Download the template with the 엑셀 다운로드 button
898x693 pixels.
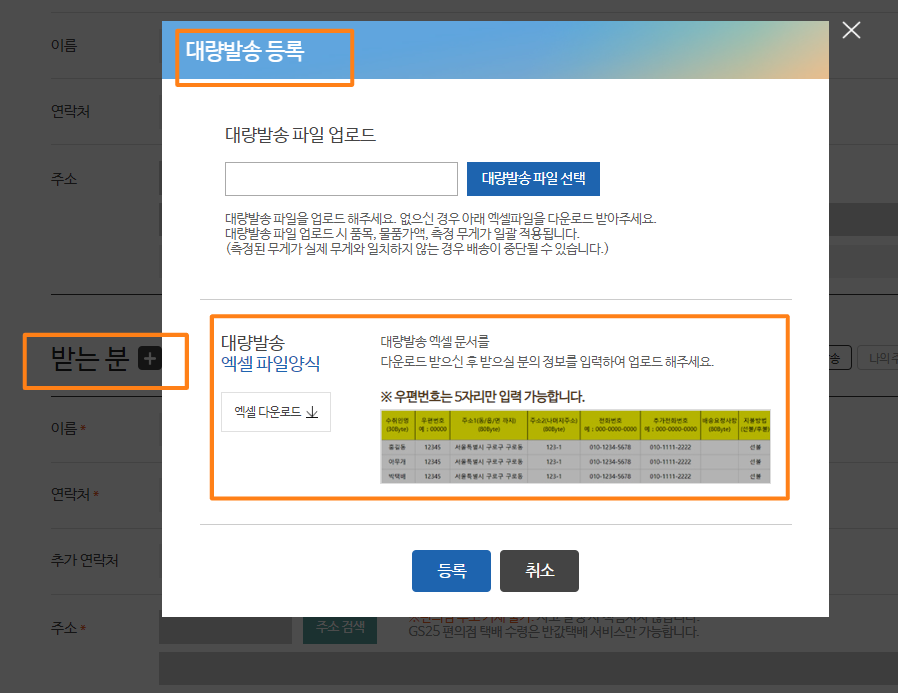tap(275, 412)
